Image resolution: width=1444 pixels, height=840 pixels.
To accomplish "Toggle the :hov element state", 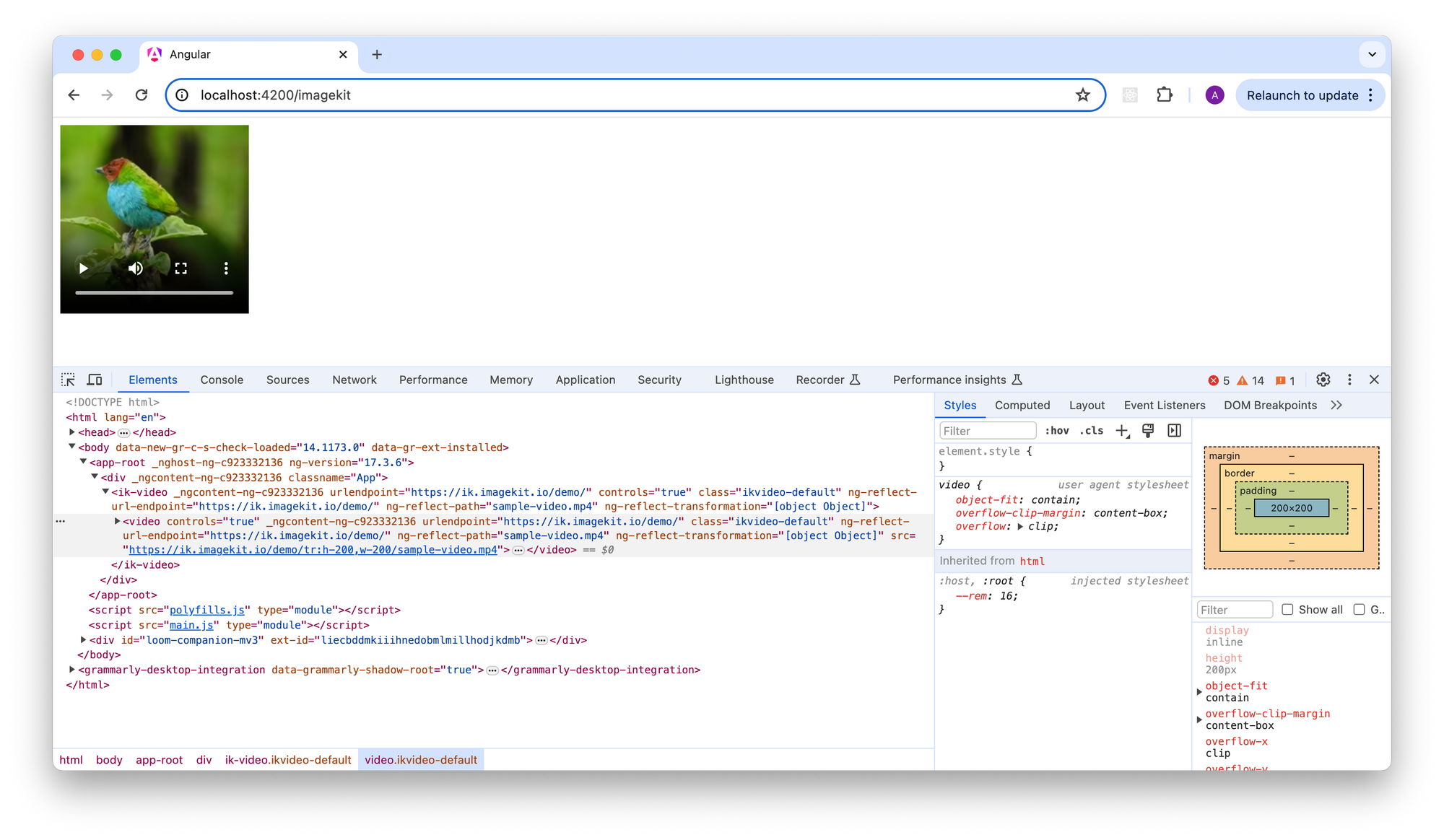I will click(x=1056, y=431).
